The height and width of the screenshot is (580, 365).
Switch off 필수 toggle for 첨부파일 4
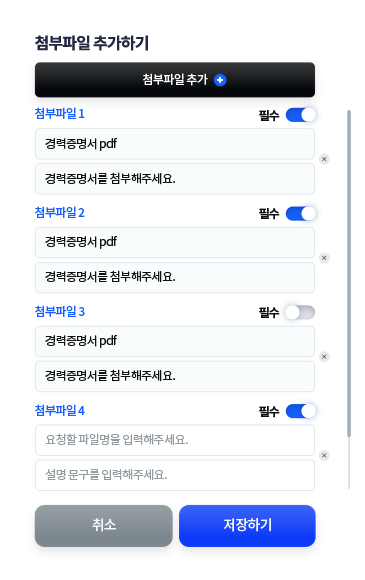[x=300, y=411]
